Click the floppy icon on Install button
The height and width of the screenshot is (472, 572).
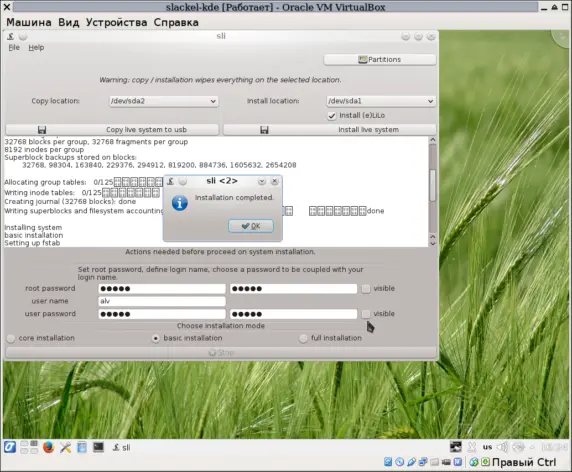[x=264, y=130]
